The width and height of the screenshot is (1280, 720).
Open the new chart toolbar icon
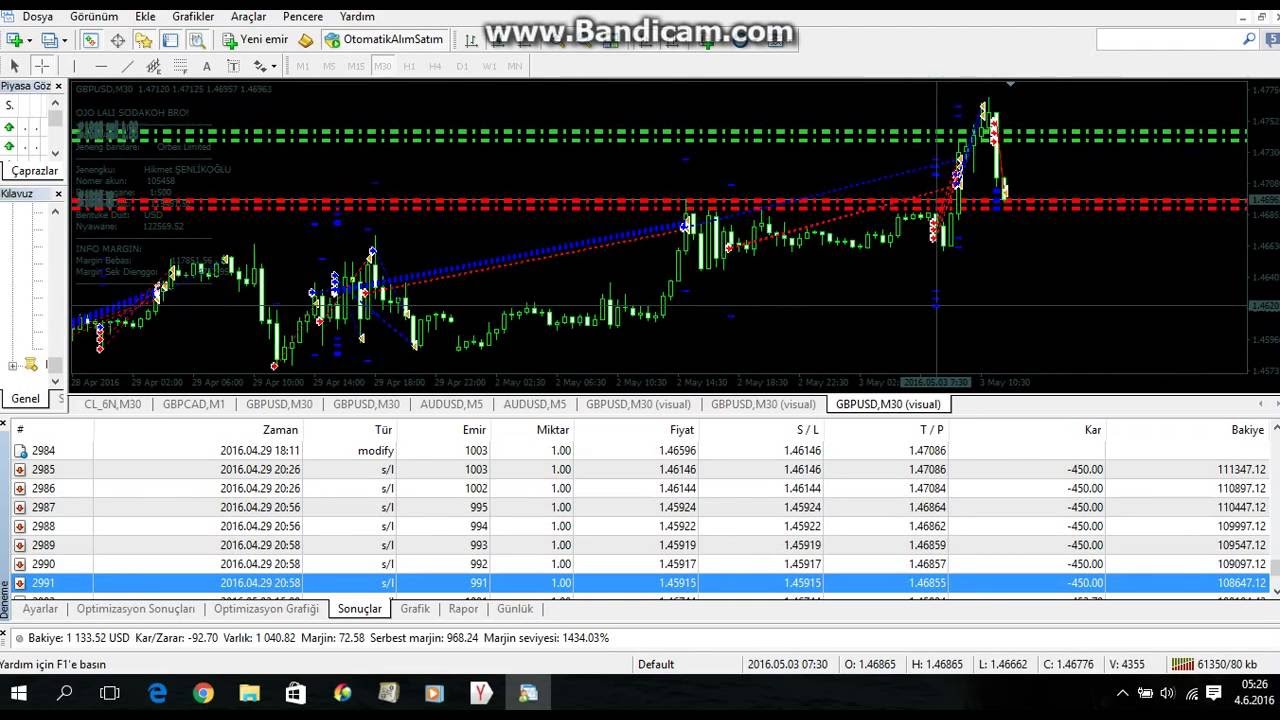(14, 40)
